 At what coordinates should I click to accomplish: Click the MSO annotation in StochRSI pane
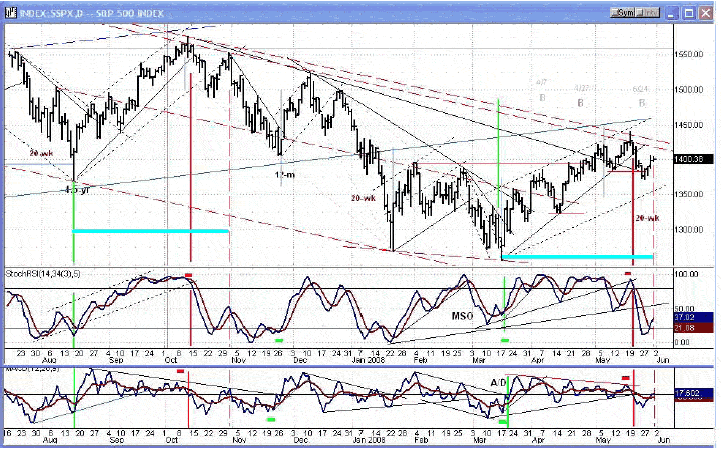pyautogui.click(x=462, y=316)
